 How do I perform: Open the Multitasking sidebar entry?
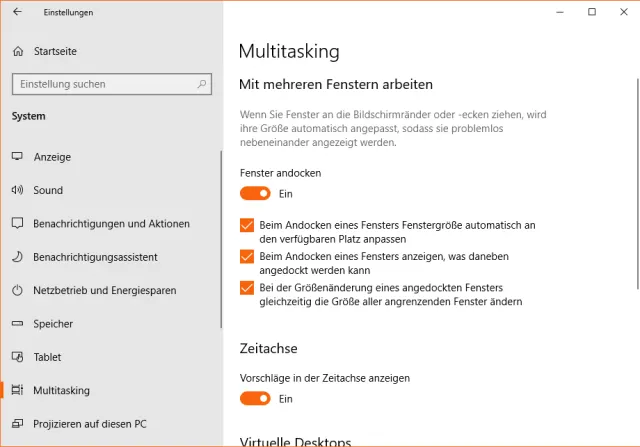pos(61,390)
